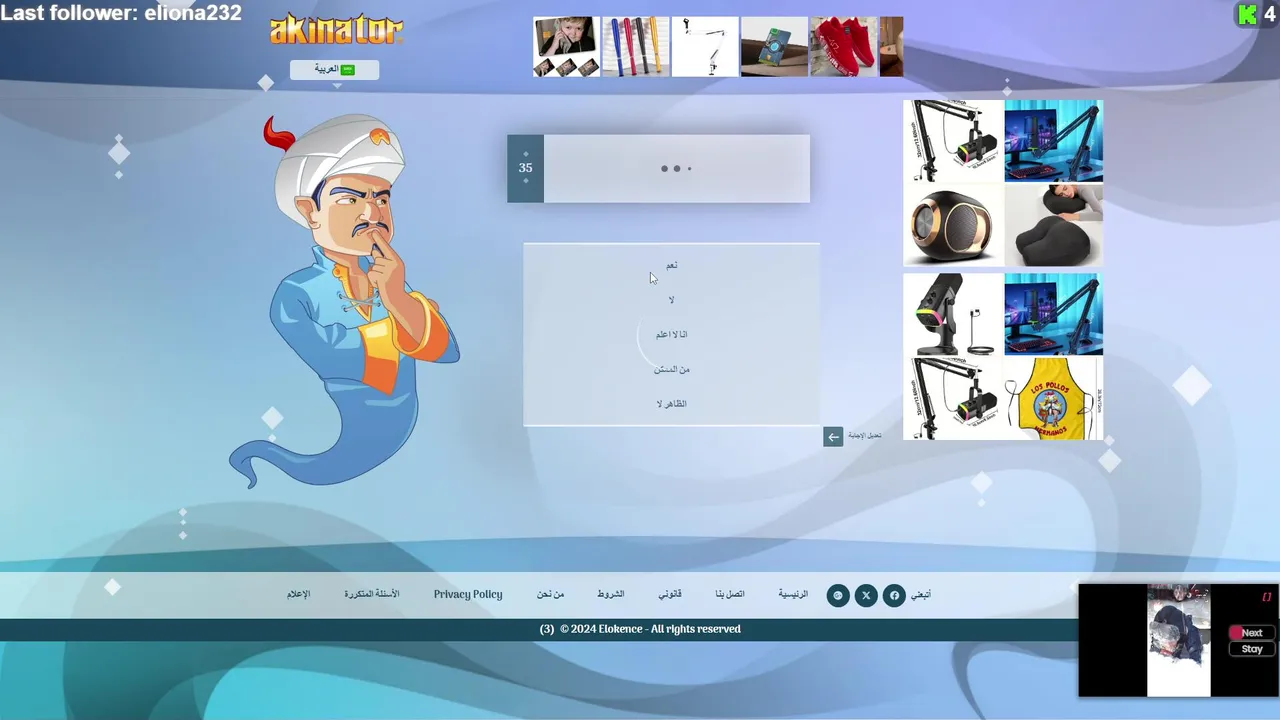Open the قانوني legal link

[x=670, y=594]
